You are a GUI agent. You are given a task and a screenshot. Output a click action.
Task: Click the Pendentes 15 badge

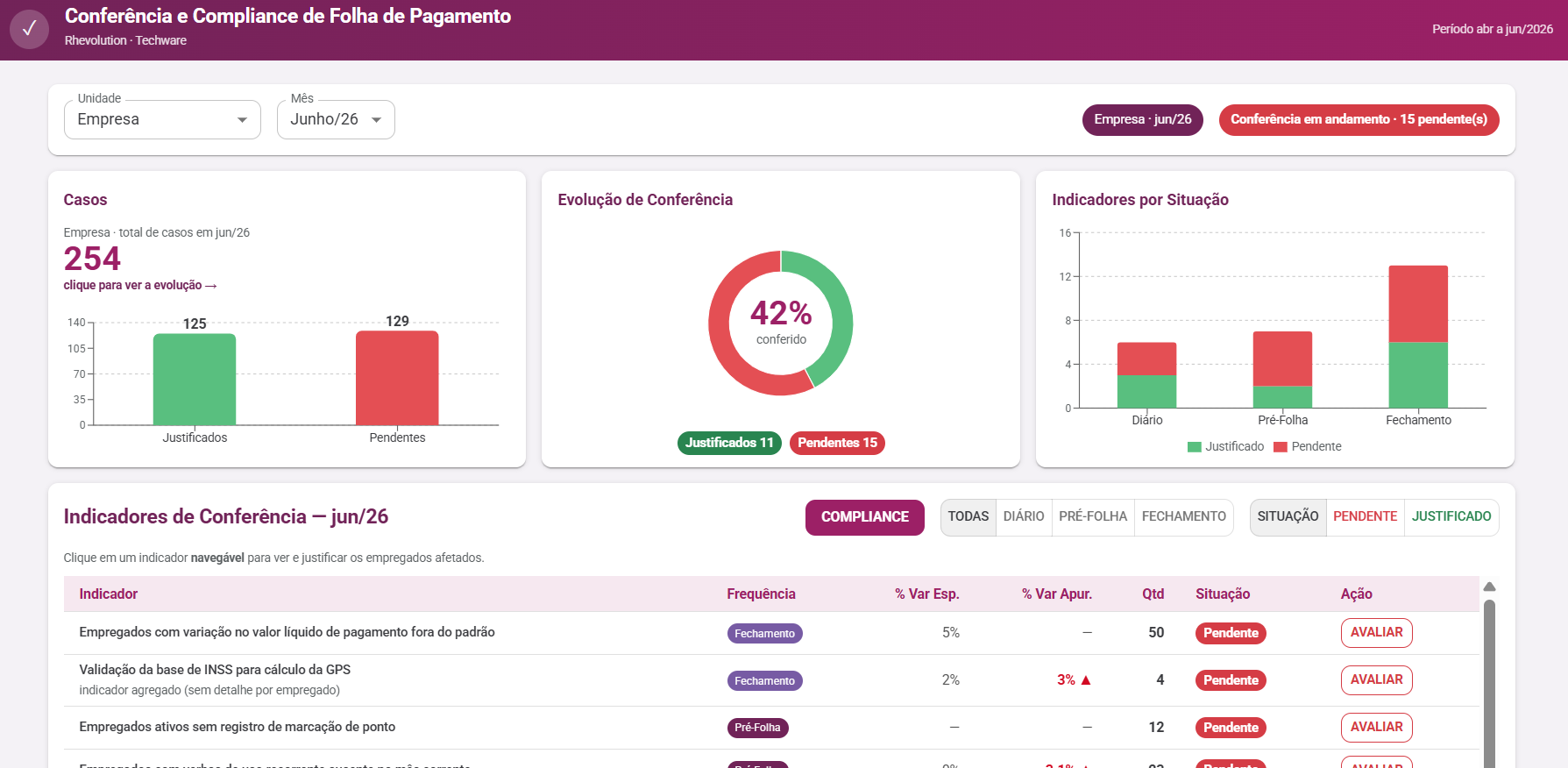[x=837, y=443]
